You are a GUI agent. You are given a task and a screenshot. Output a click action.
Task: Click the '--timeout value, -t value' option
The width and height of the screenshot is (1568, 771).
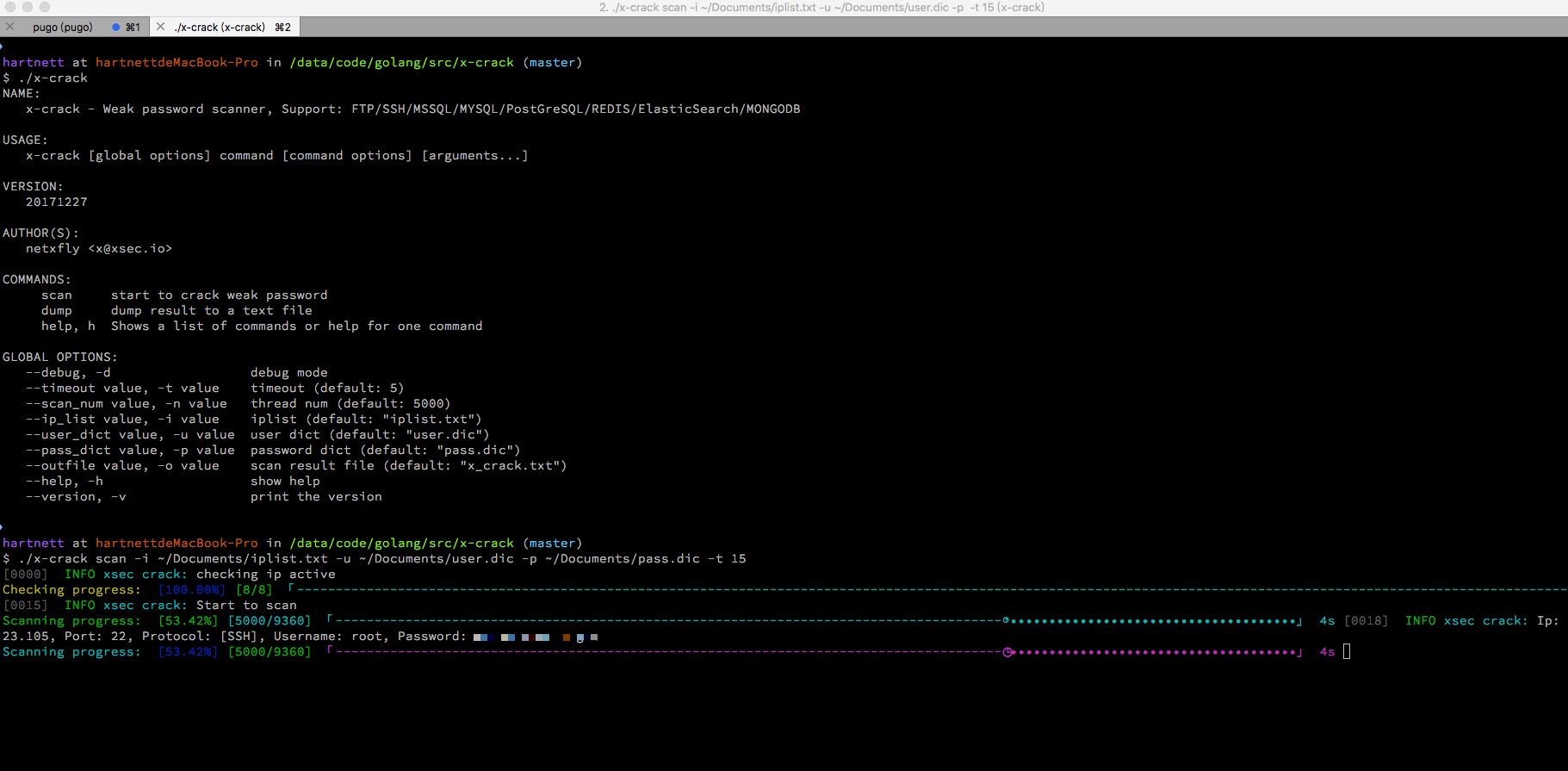(122, 388)
